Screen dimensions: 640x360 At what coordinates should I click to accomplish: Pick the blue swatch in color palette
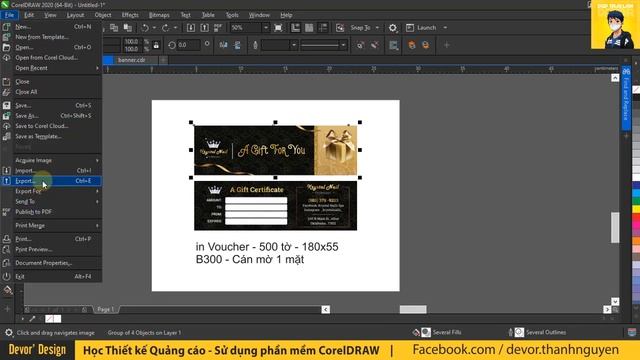point(636,185)
